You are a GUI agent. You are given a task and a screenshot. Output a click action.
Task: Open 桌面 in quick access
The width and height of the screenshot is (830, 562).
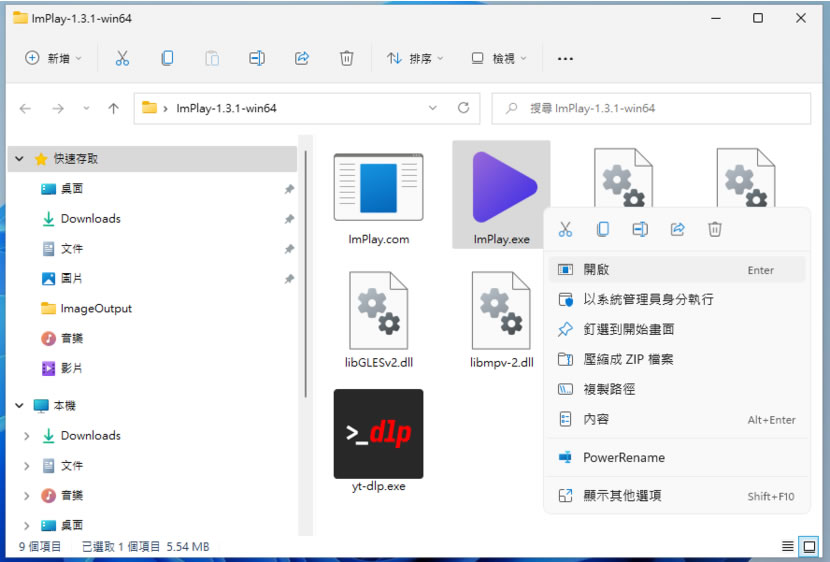point(62,188)
